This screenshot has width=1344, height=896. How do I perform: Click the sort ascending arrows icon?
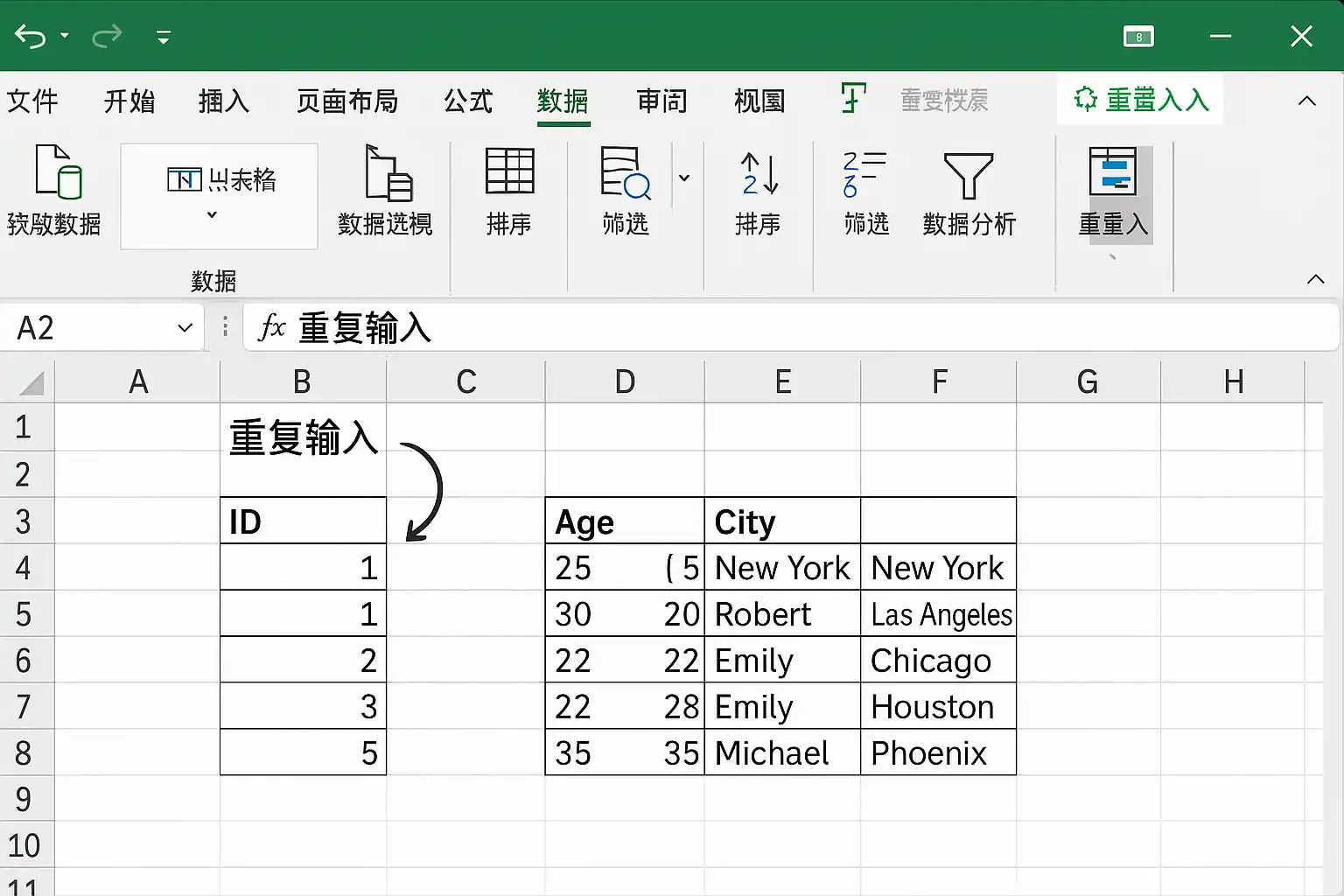pyautogui.click(x=759, y=173)
